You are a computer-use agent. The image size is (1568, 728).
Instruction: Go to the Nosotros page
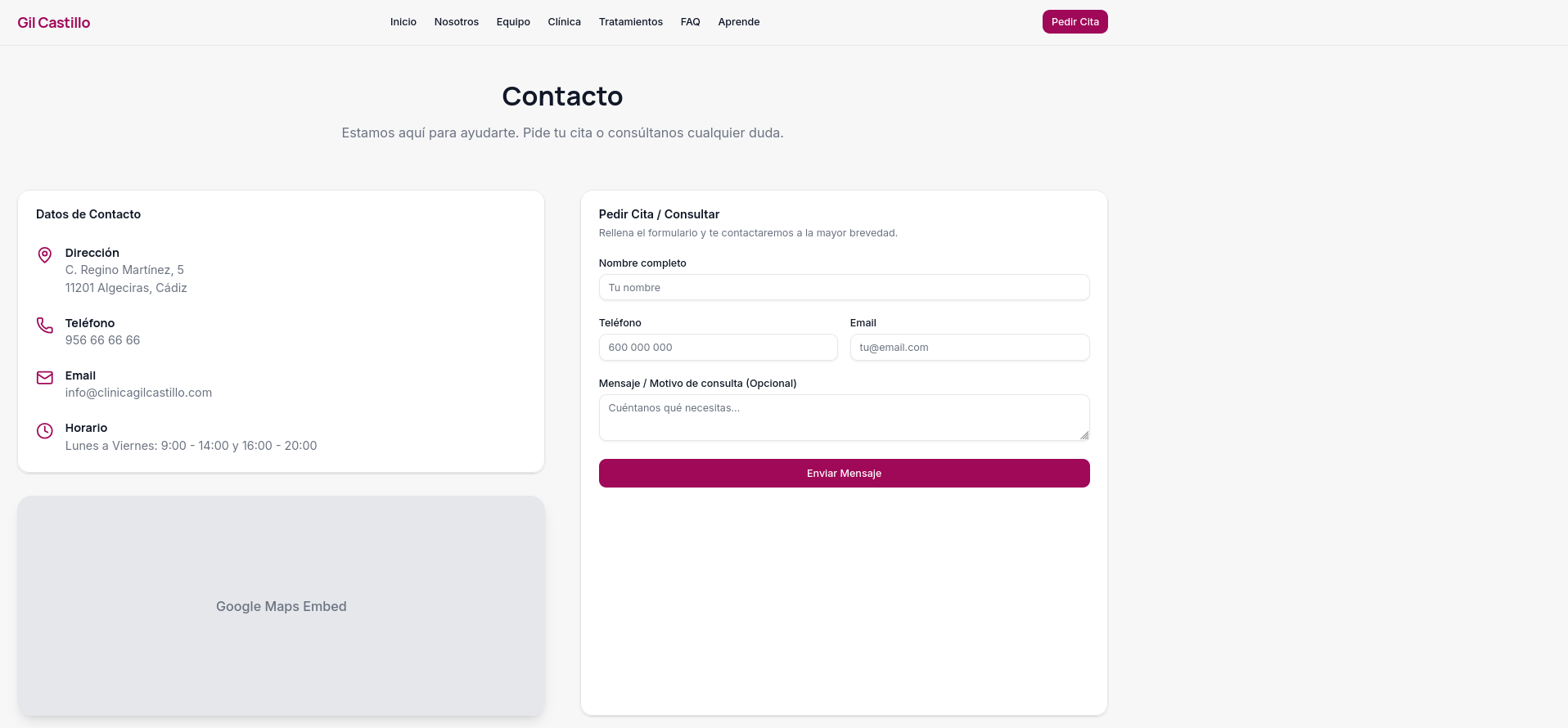click(x=457, y=22)
